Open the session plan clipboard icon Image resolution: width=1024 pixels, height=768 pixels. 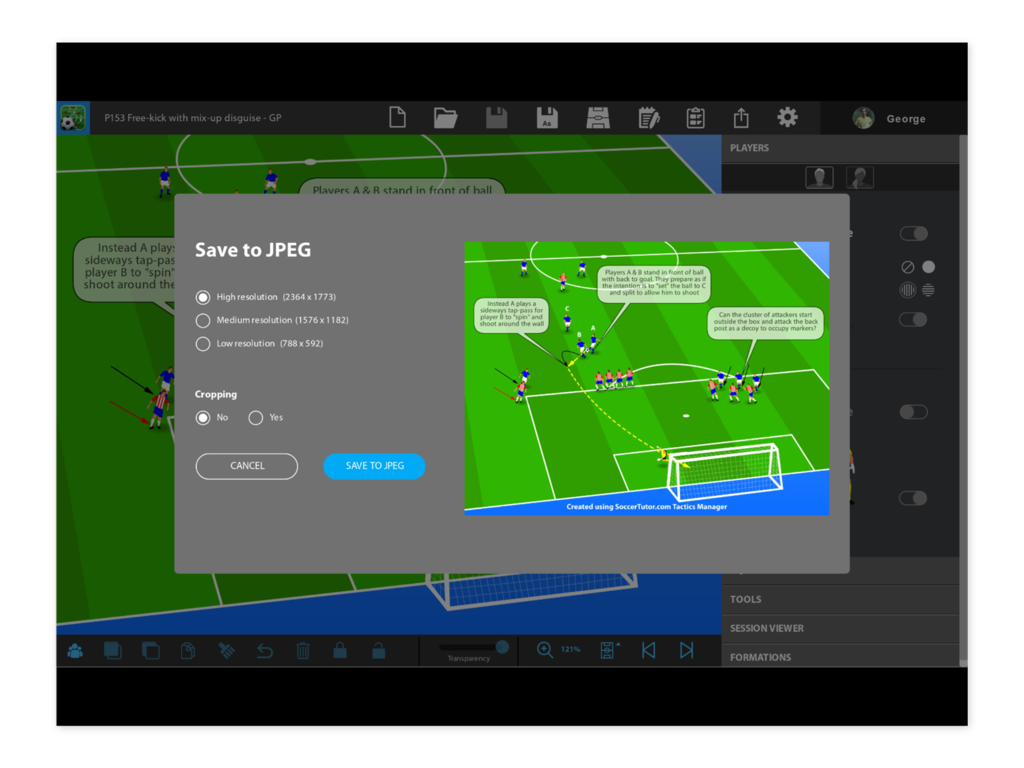pyautogui.click(x=695, y=117)
